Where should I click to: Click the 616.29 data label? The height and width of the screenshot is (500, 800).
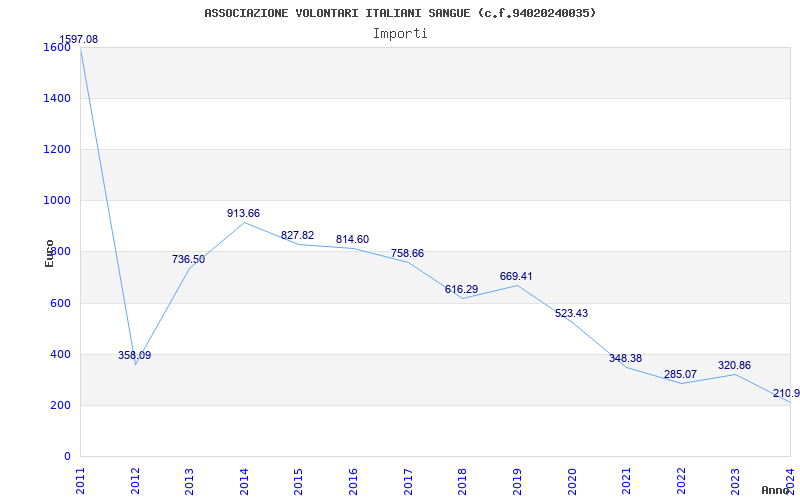[461, 289]
